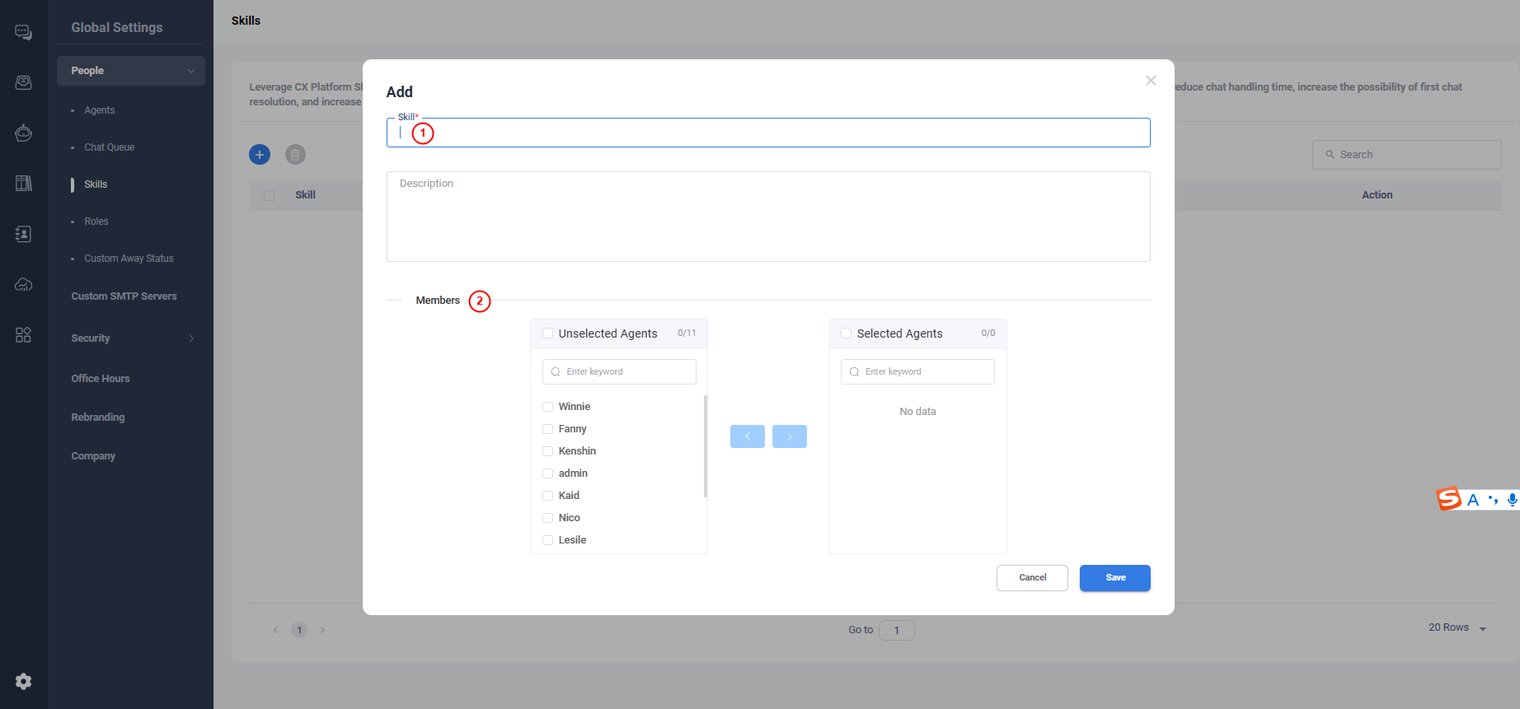Tick the Kenshin agent checkbox
Viewport: 1520px width, 709px height.
tap(547, 451)
